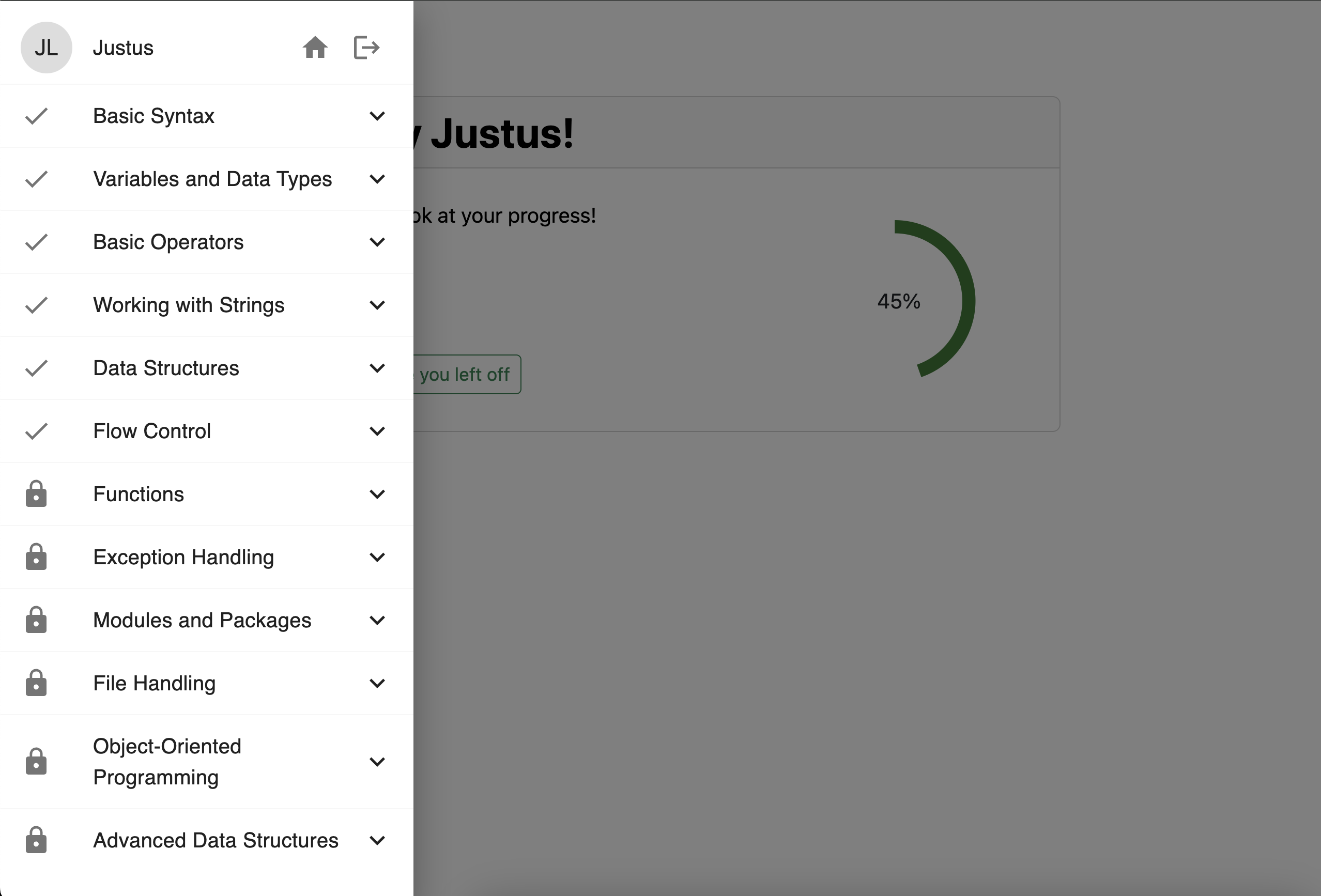Click the JL avatar circle

pos(47,48)
